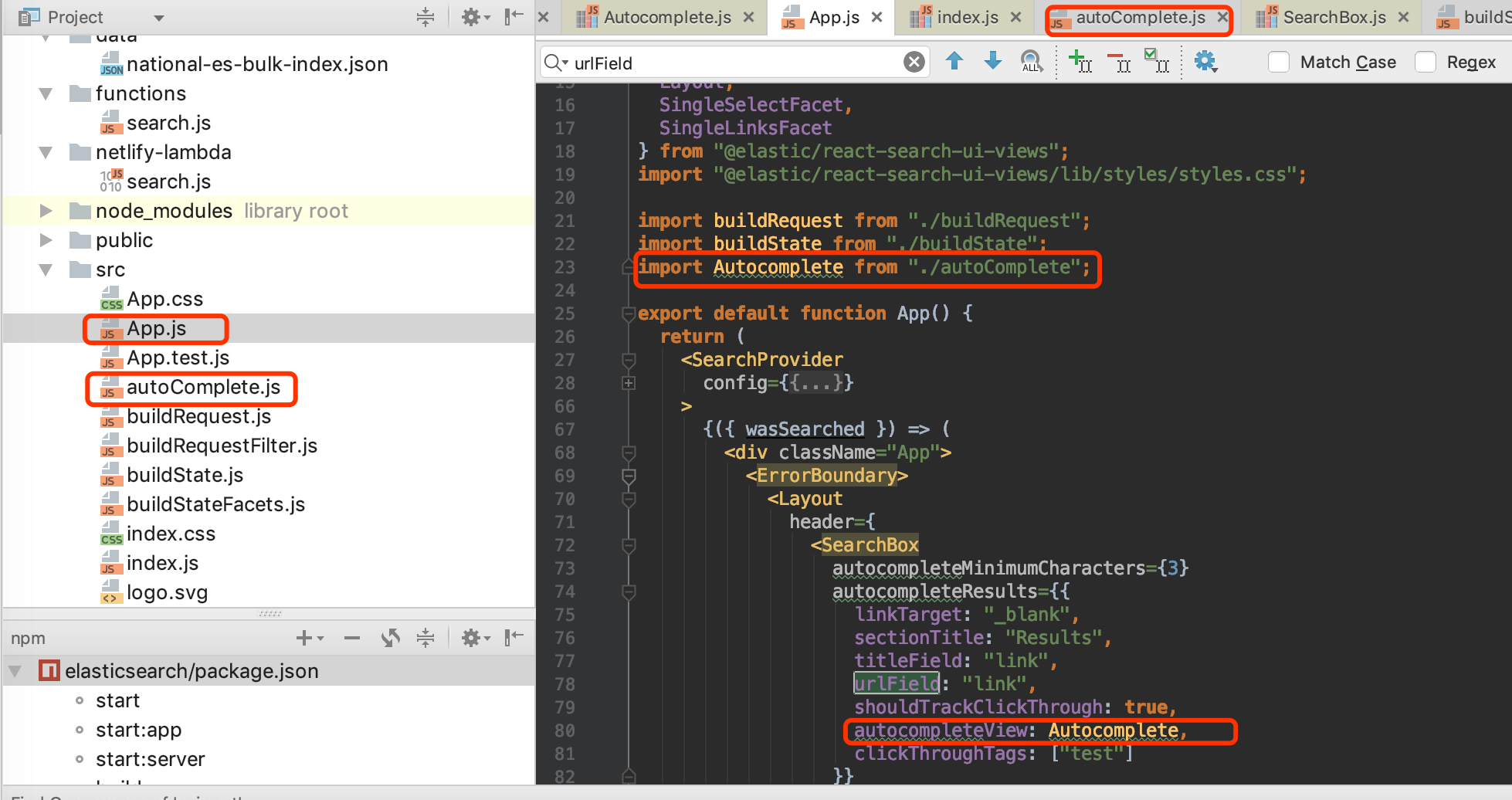The height and width of the screenshot is (800, 1512).
Task: Add next occurrence to selection icon
Action: tap(1080, 62)
